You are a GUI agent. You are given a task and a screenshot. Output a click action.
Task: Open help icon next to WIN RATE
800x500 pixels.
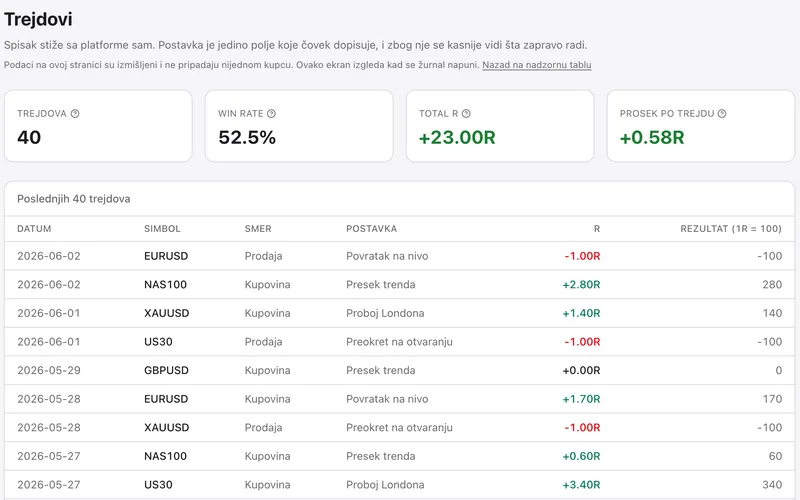tap(271, 114)
